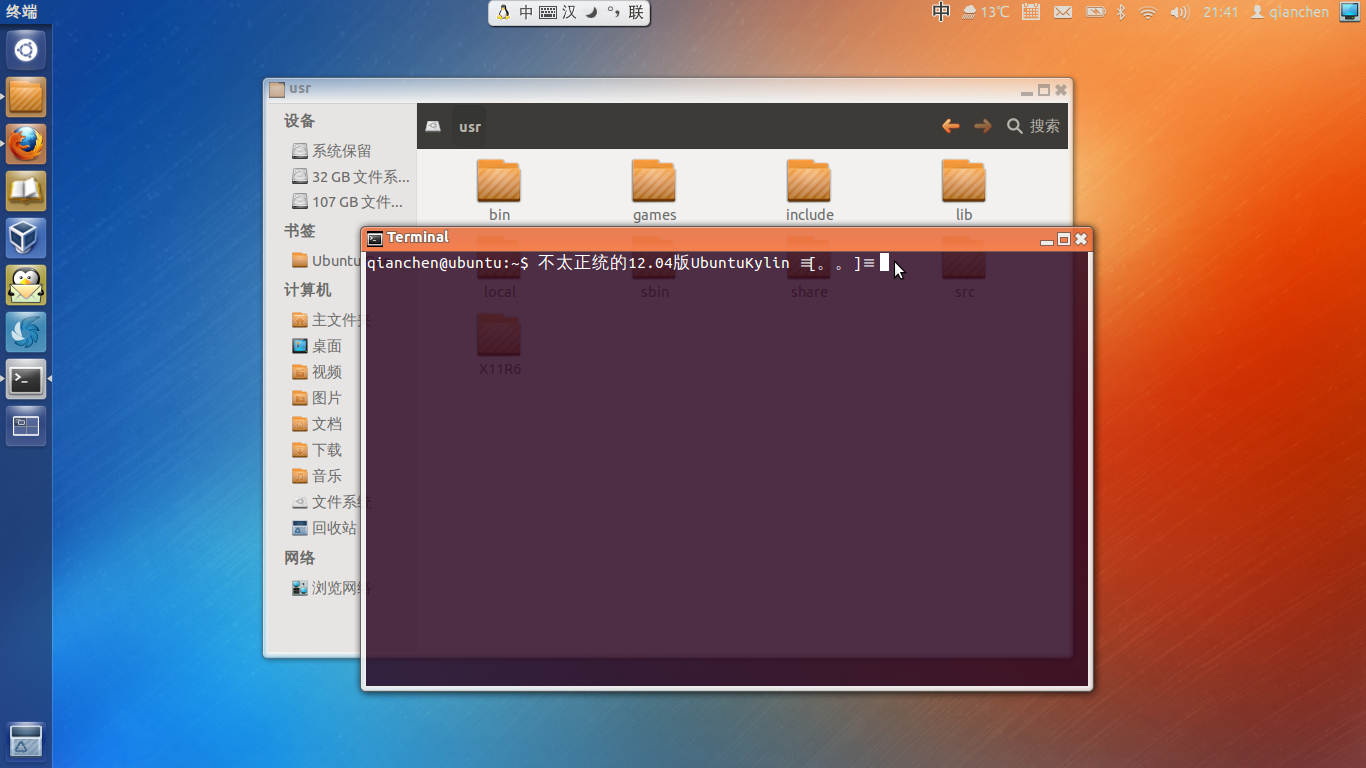The height and width of the screenshot is (768, 1366).
Task: Toggle punctuation mode on input bar
Action: [x=613, y=13]
